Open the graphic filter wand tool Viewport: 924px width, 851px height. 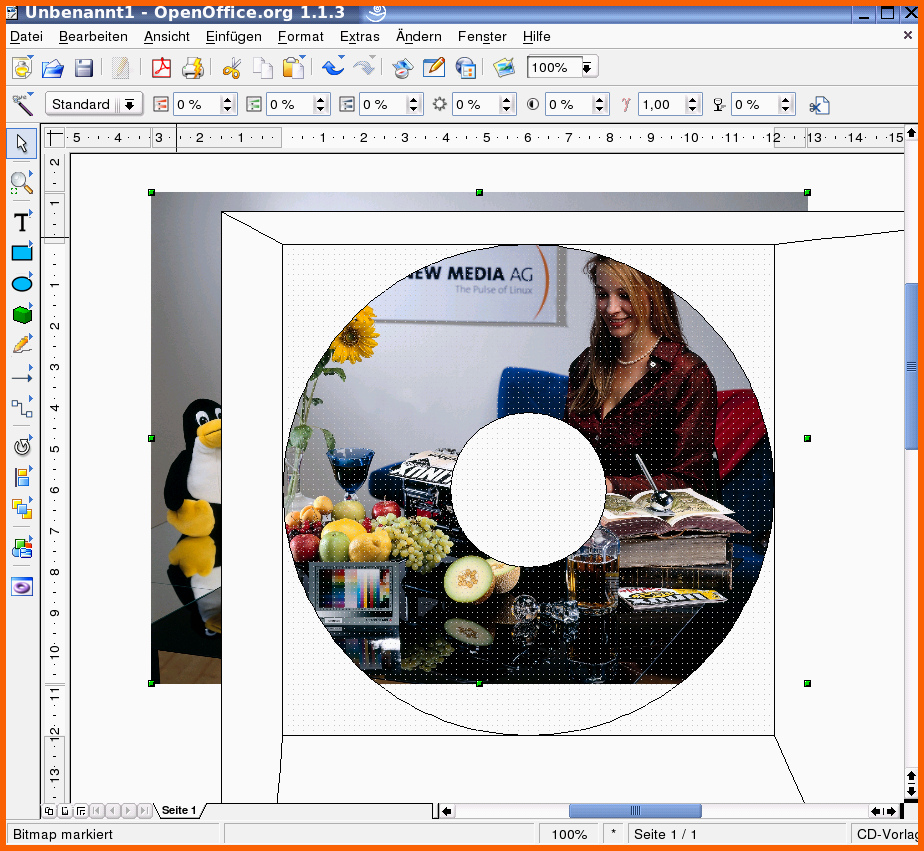pyautogui.click(x=23, y=104)
